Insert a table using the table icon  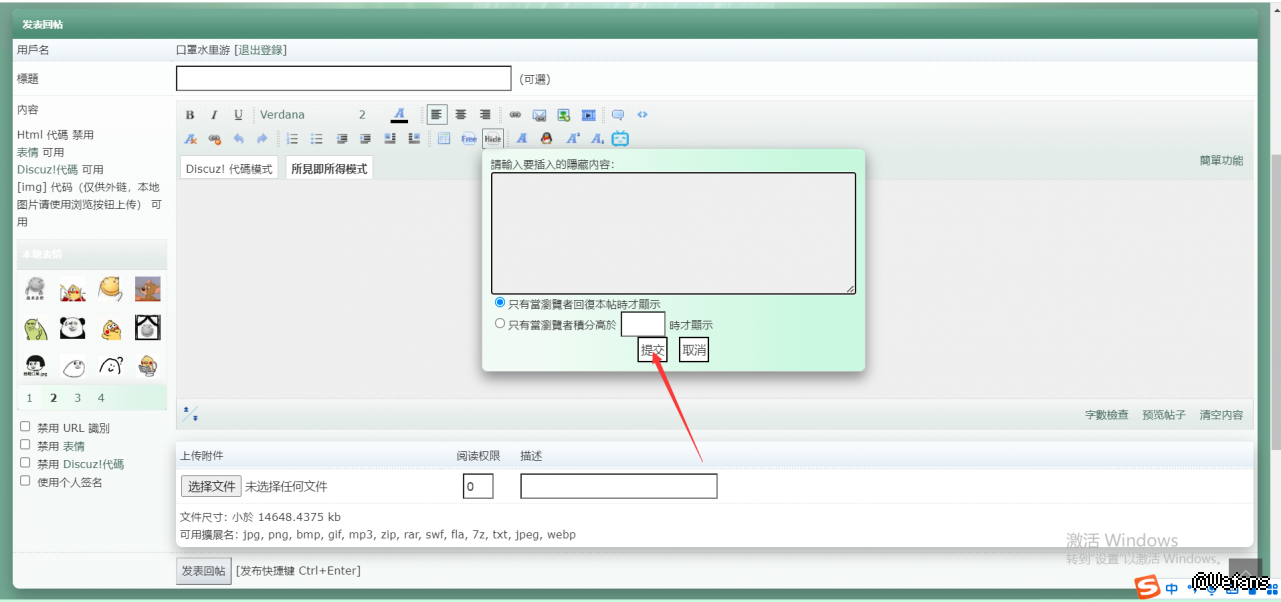coord(444,139)
